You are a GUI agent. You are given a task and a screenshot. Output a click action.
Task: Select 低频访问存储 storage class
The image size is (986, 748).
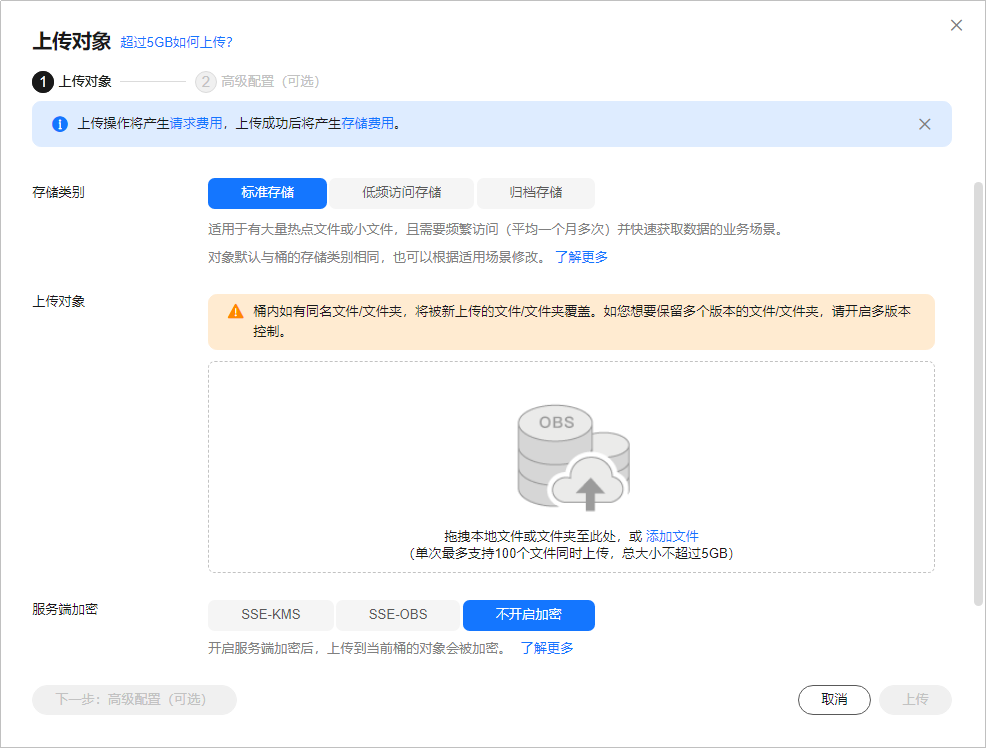click(401, 193)
